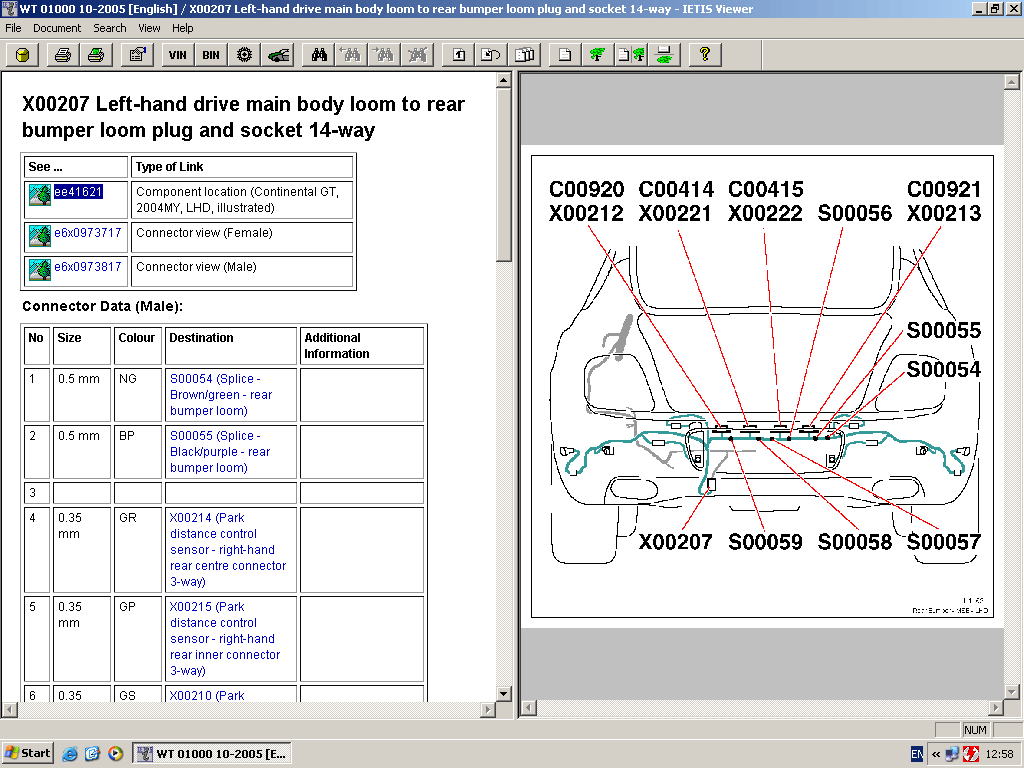Click the document pane scroll down arrow

[x=504, y=694]
